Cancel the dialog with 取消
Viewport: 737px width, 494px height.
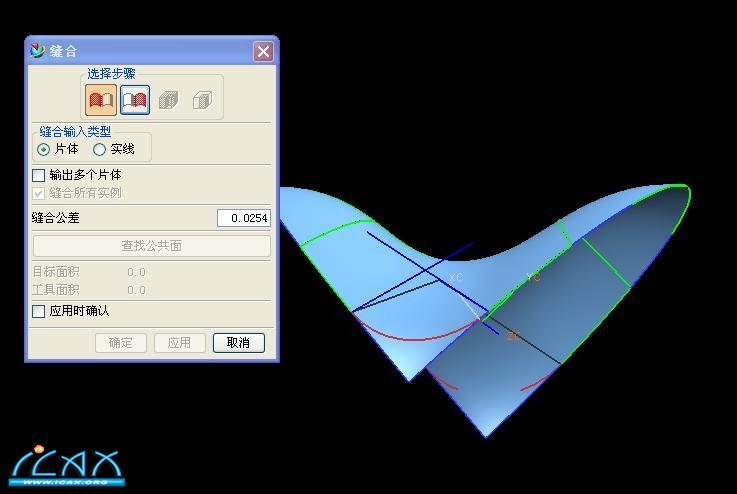[239, 343]
